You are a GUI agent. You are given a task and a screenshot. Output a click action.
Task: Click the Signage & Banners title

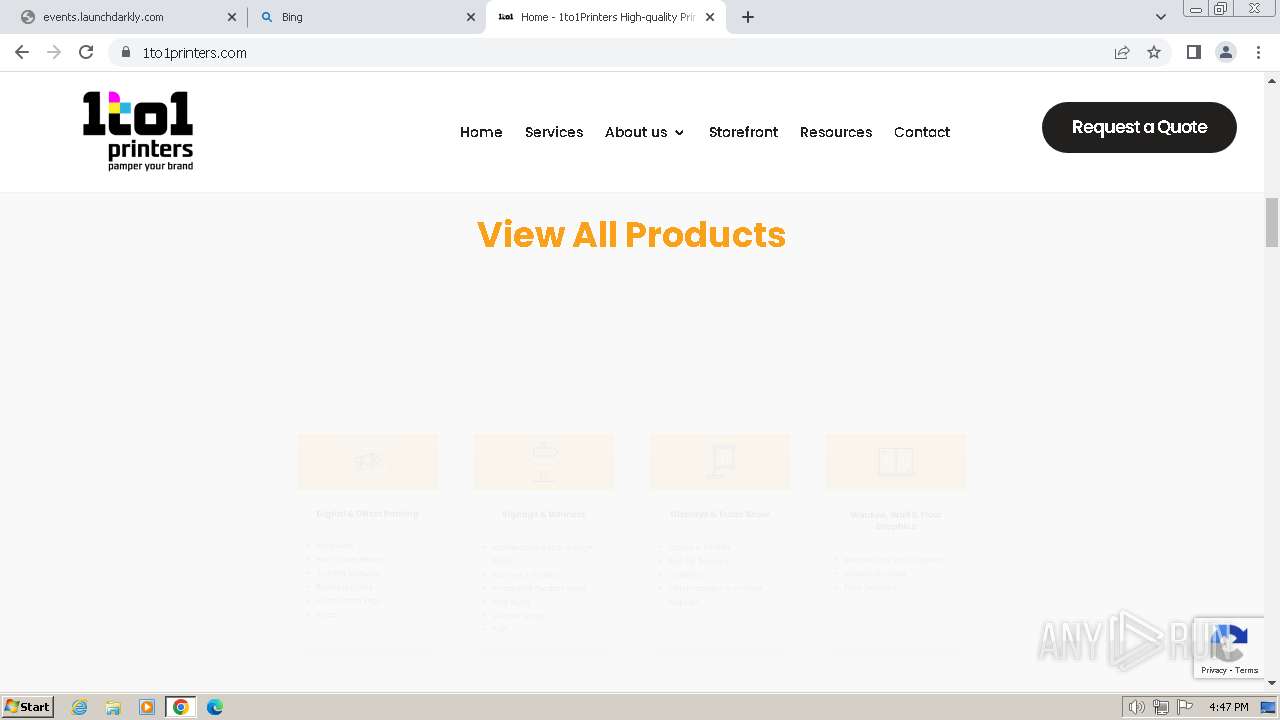544,515
